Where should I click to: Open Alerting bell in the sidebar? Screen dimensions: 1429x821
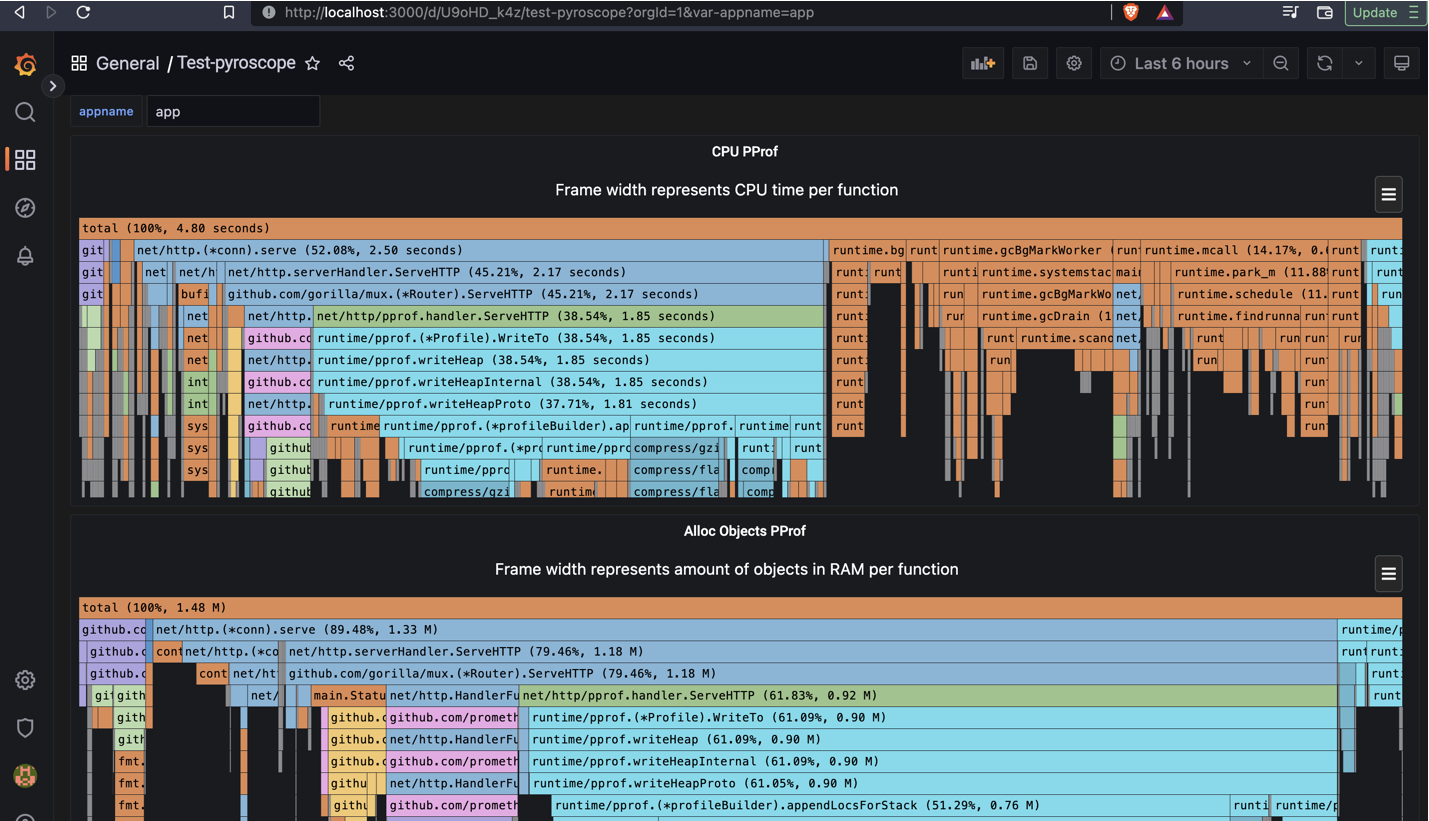pyautogui.click(x=25, y=256)
